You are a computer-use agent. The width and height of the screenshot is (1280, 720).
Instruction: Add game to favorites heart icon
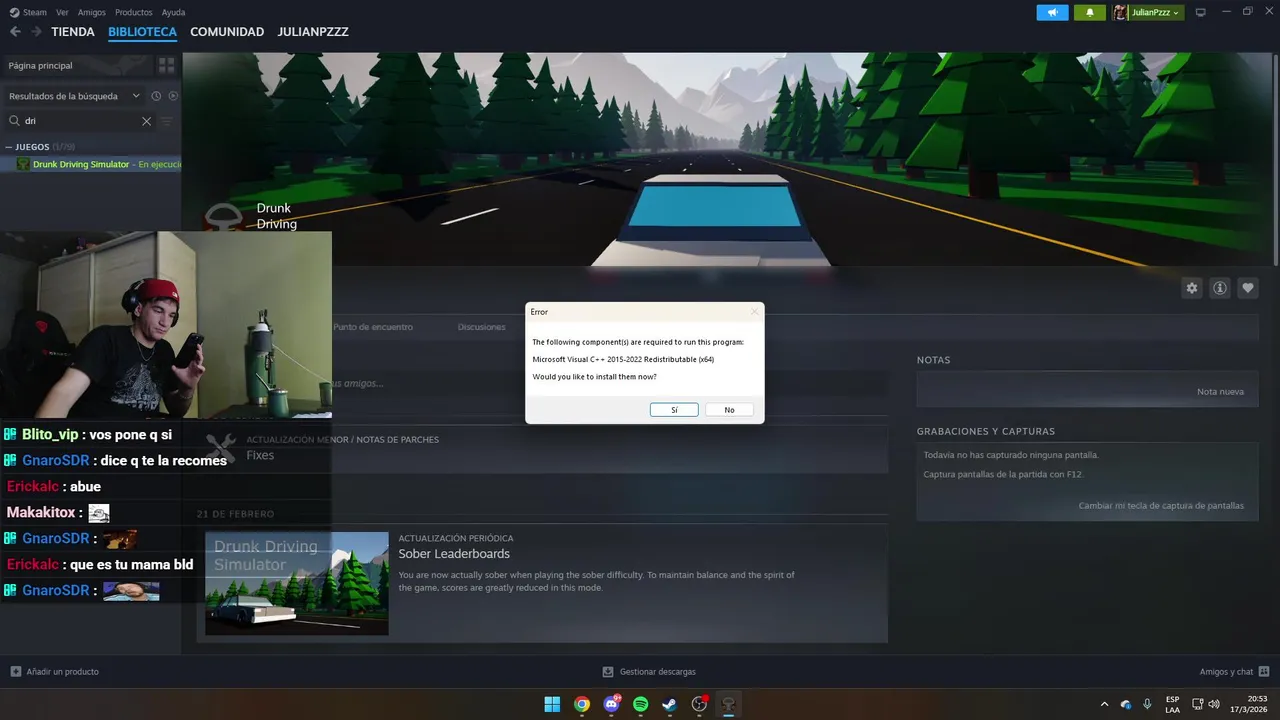click(x=1247, y=288)
